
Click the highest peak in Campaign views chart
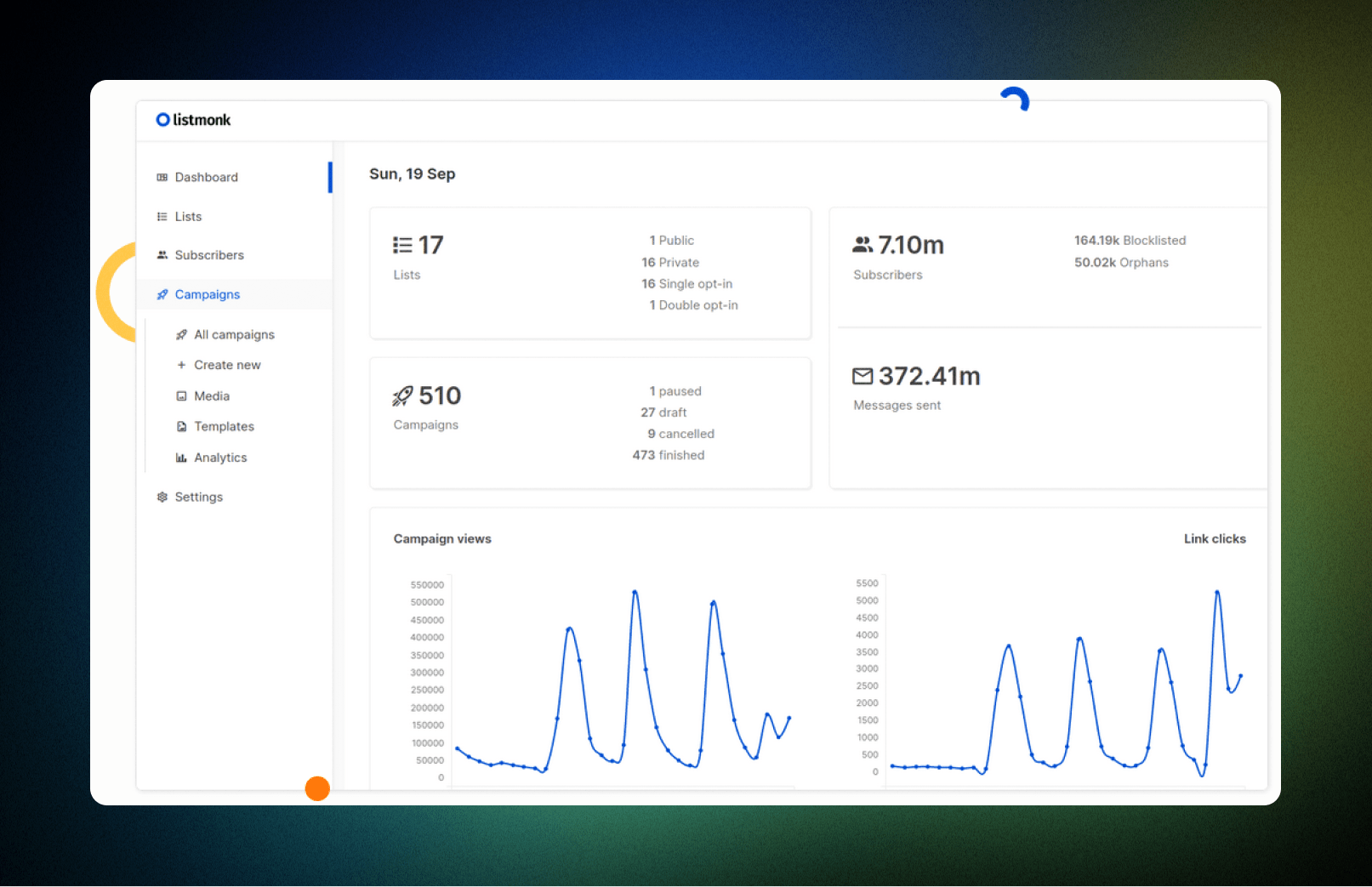635,592
